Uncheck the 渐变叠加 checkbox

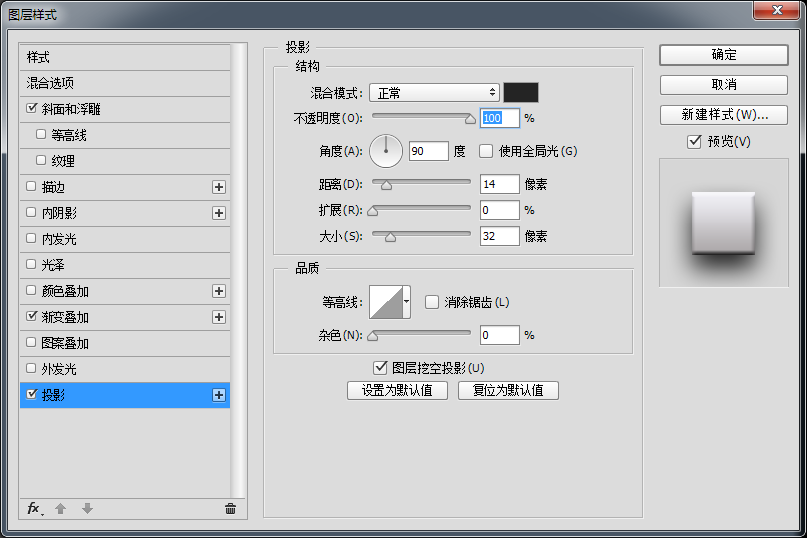point(31,316)
